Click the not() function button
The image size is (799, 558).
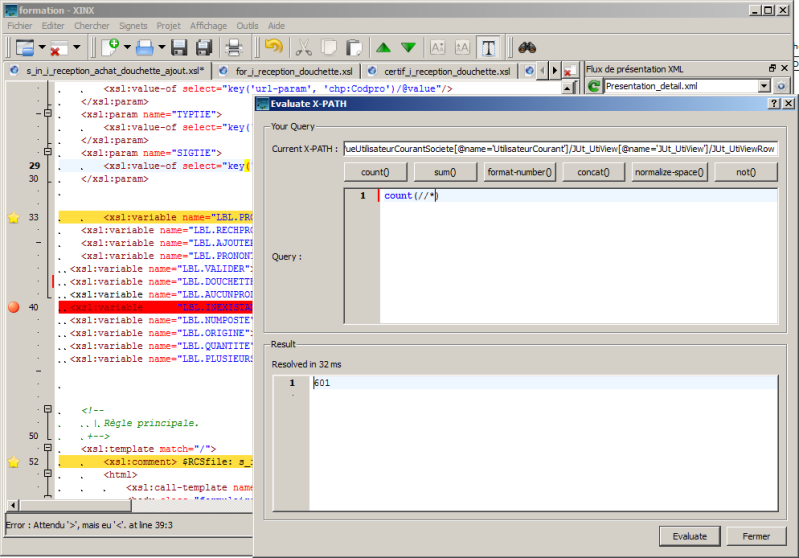tap(746, 172)
